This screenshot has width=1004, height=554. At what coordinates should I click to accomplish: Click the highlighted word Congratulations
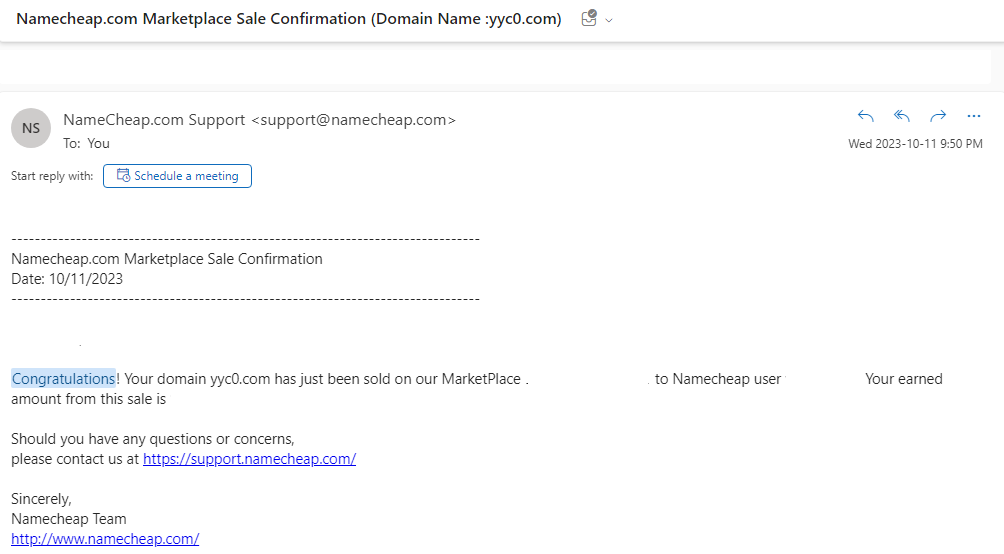[x=63, y=379]
